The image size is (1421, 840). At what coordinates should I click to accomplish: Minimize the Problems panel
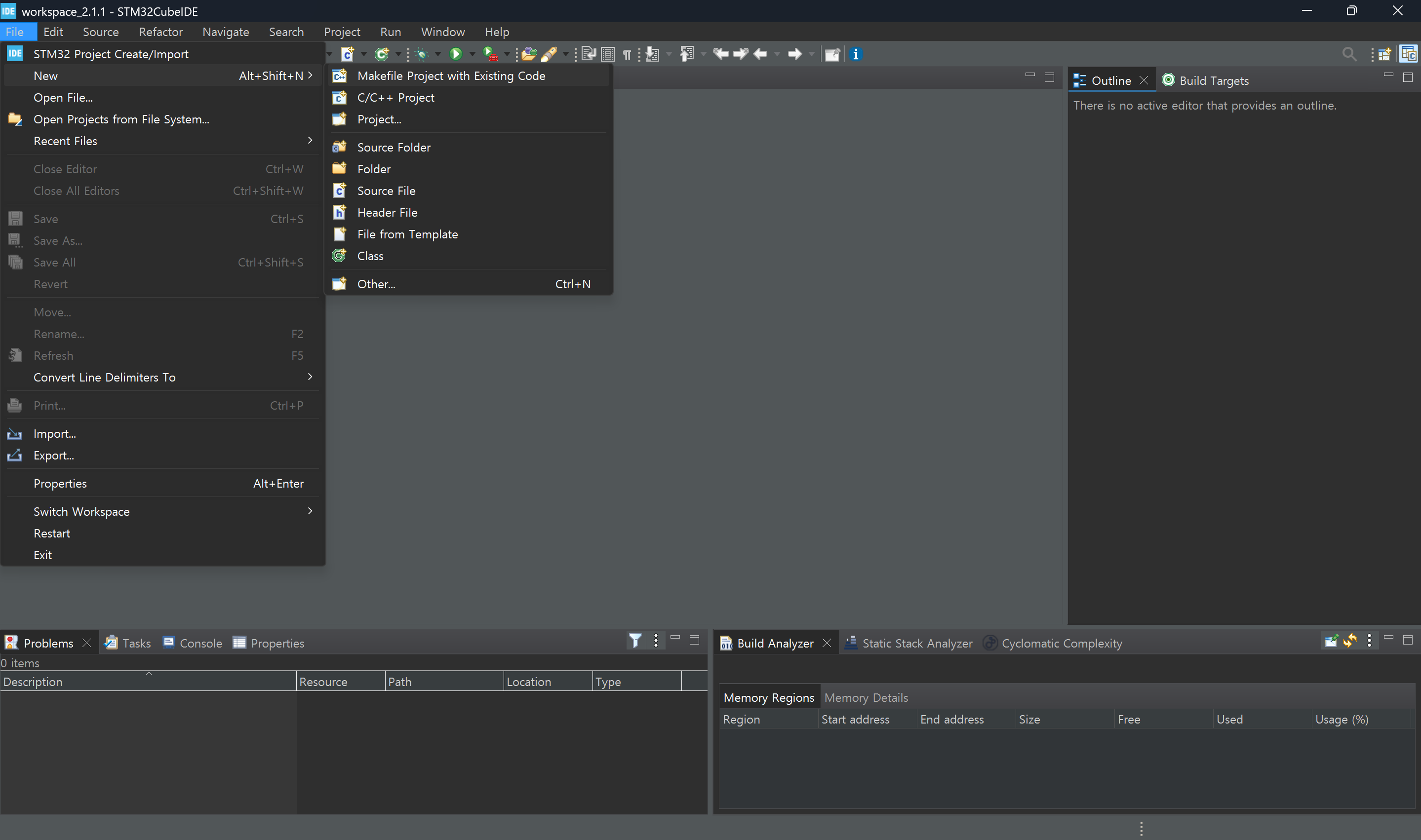coord(675,637)
